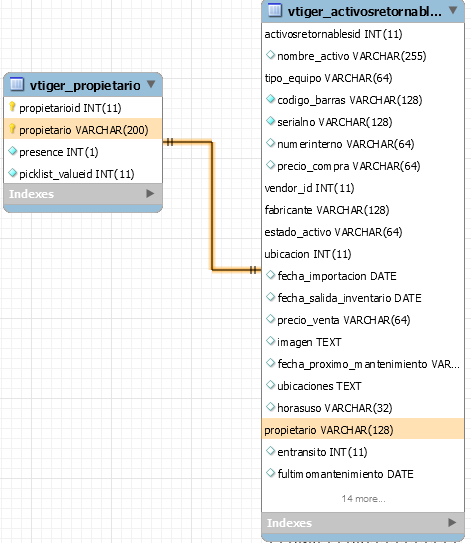Select the relationship connector line between tables
The image size is (471, 543).
tap(212, 206)
